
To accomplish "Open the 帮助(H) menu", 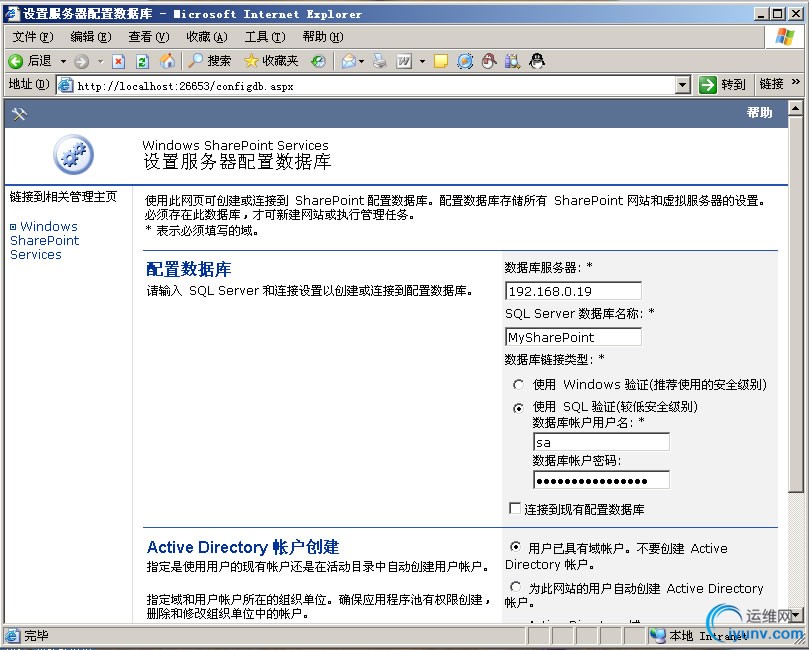I will click(323, 37).
